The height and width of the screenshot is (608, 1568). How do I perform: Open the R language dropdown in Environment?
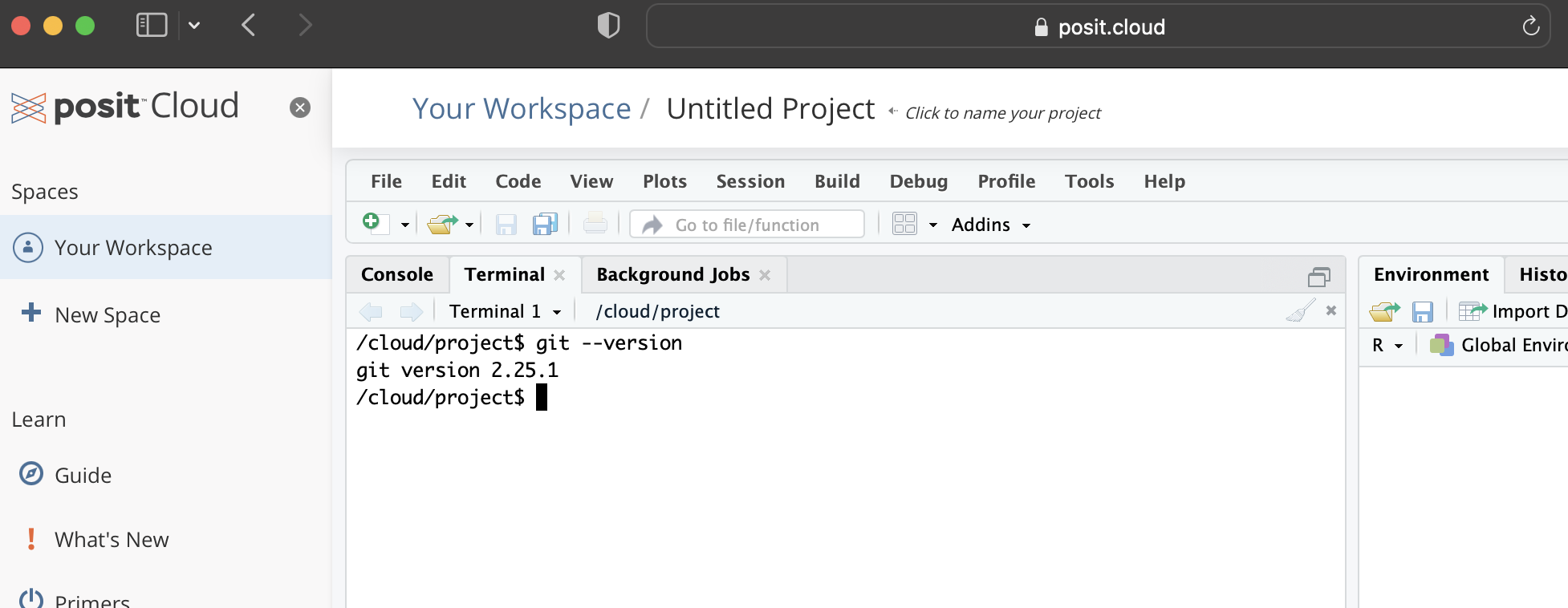click(1387, 346)
